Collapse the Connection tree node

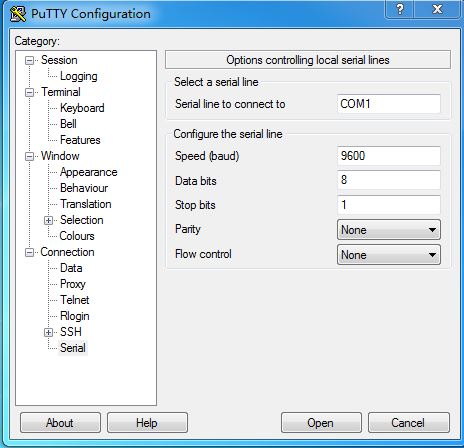[x=30, y=252]
